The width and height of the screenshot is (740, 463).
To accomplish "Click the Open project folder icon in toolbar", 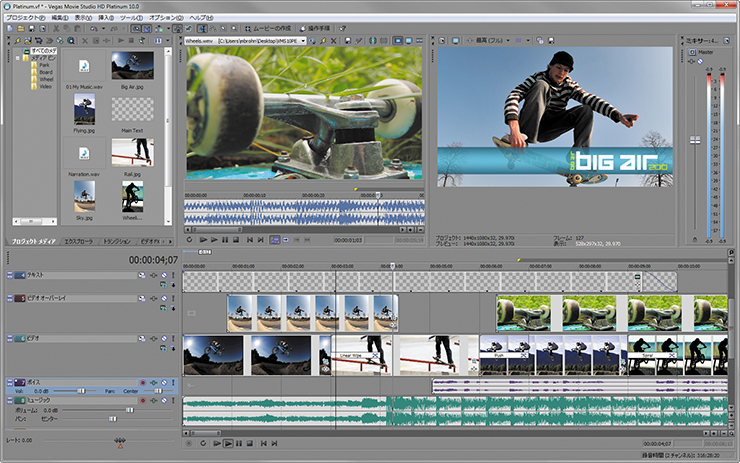I will [20, 29].
